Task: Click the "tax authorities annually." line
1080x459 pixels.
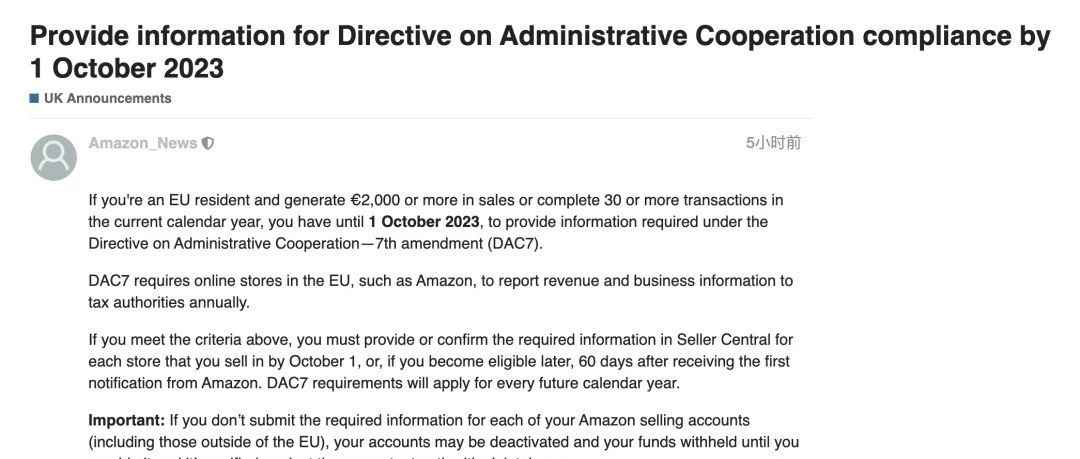Action: point(169,303)
